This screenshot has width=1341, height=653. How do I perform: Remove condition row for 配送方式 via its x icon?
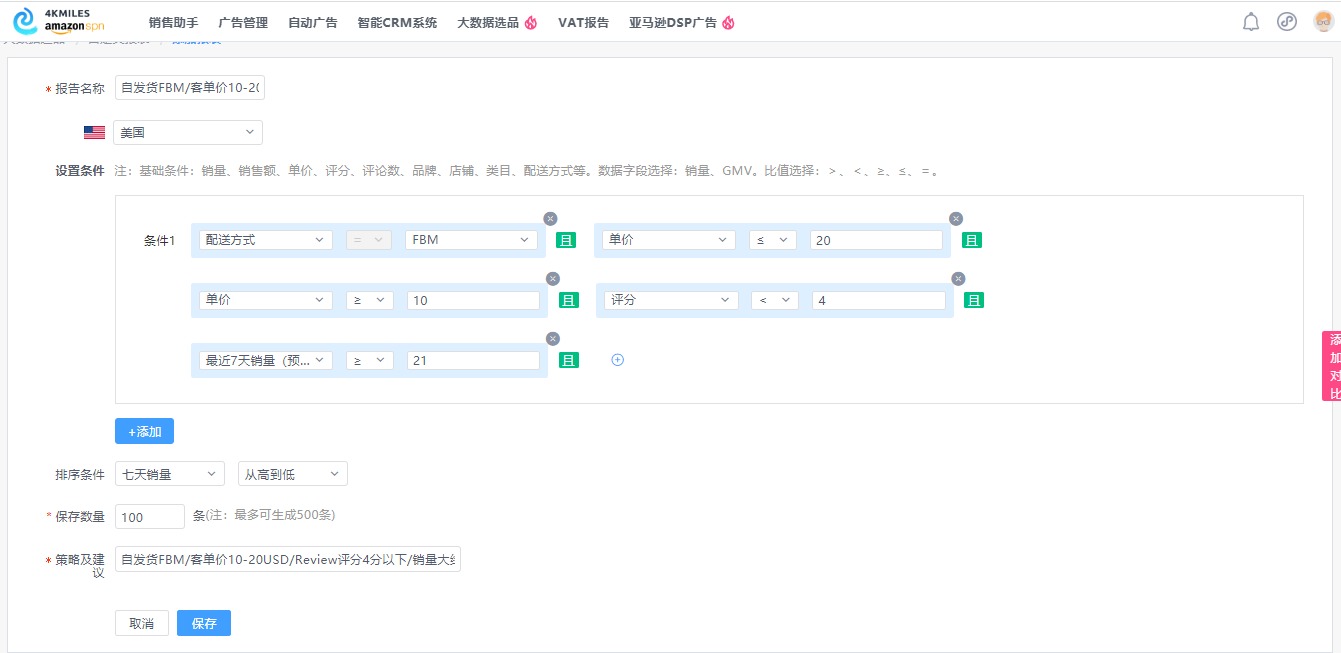552,218
